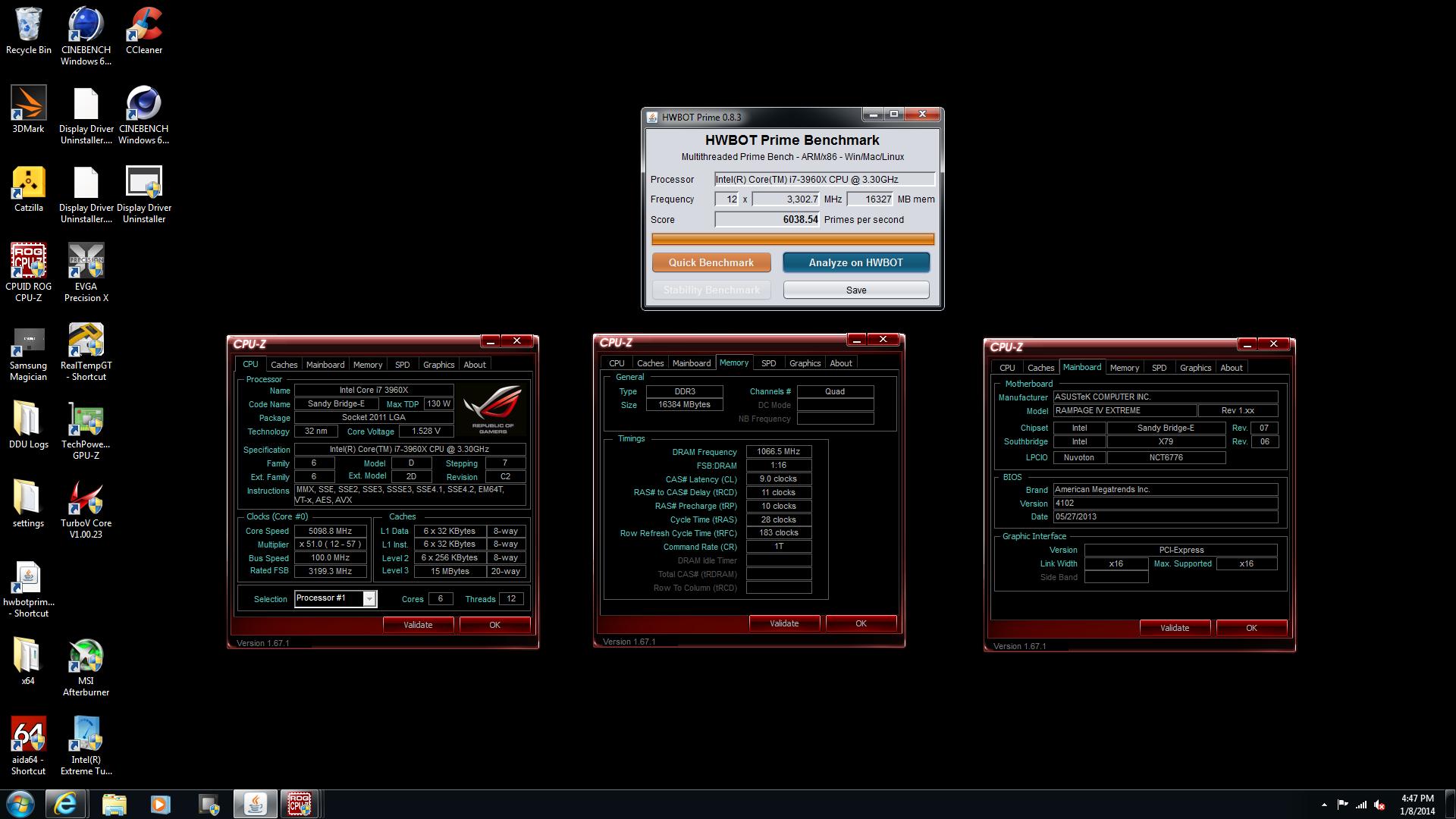Click the Processor name field in HWBOT
The width and height of the screenshot is (1456, 819).
coord(824,180)
